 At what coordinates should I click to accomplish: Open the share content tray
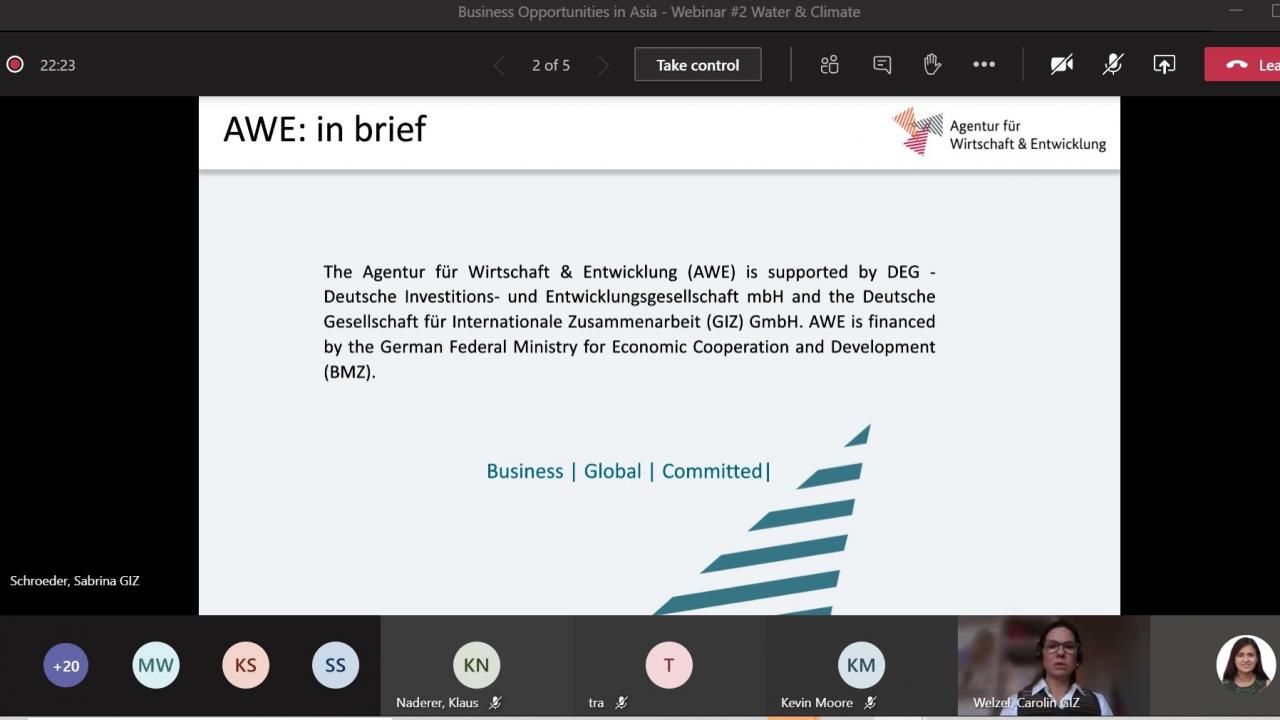click(1164, 65)
